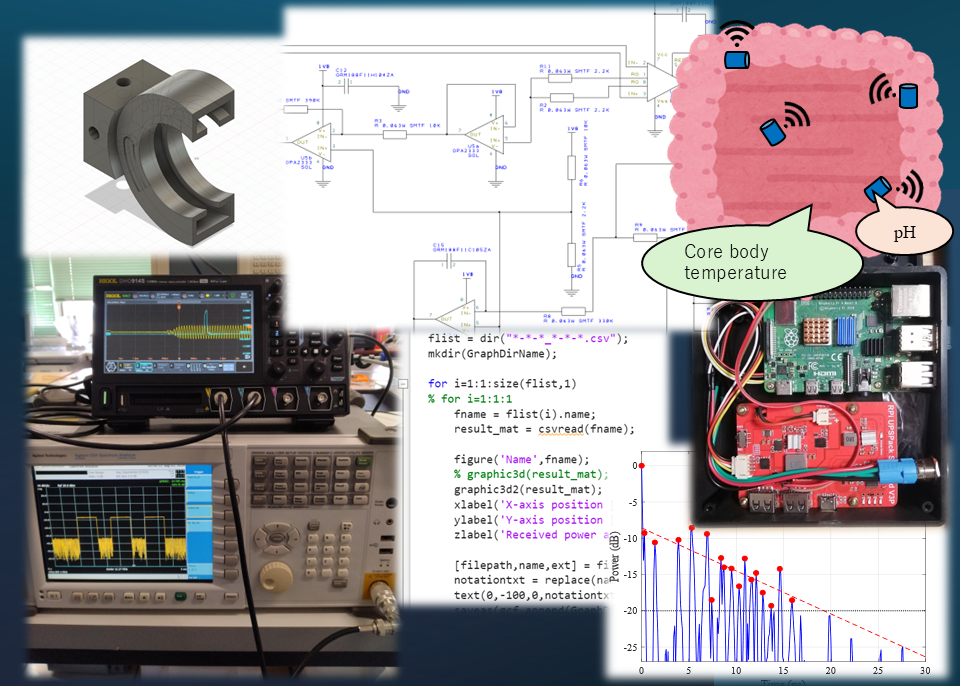Click the 'graphic3d2(result_mat);' code line
960x686 pixels.
pyautogui.click(x=528, y=489)
